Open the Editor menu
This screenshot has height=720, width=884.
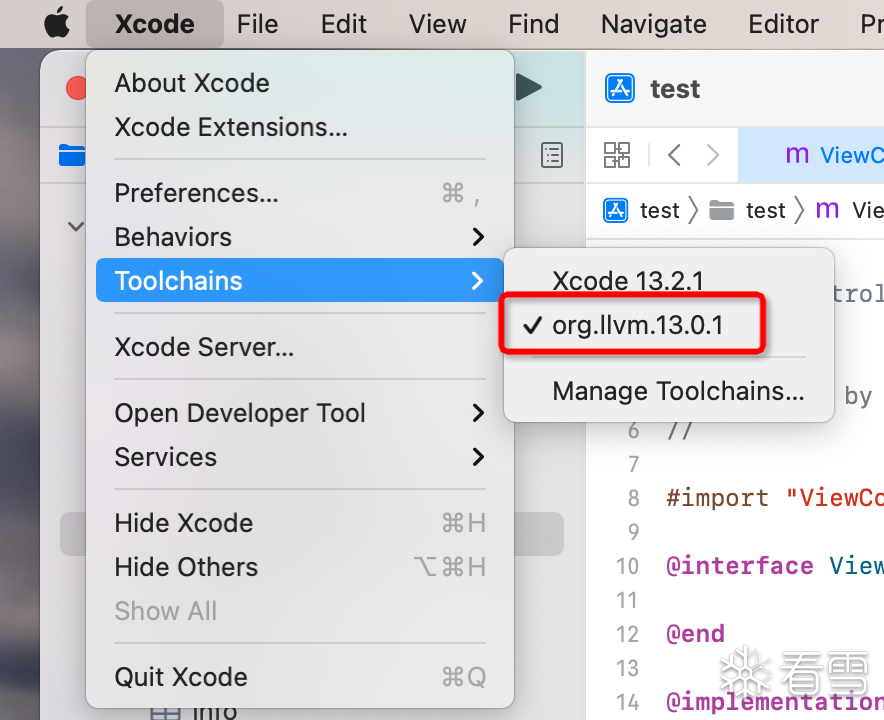[x=783, y=24]
